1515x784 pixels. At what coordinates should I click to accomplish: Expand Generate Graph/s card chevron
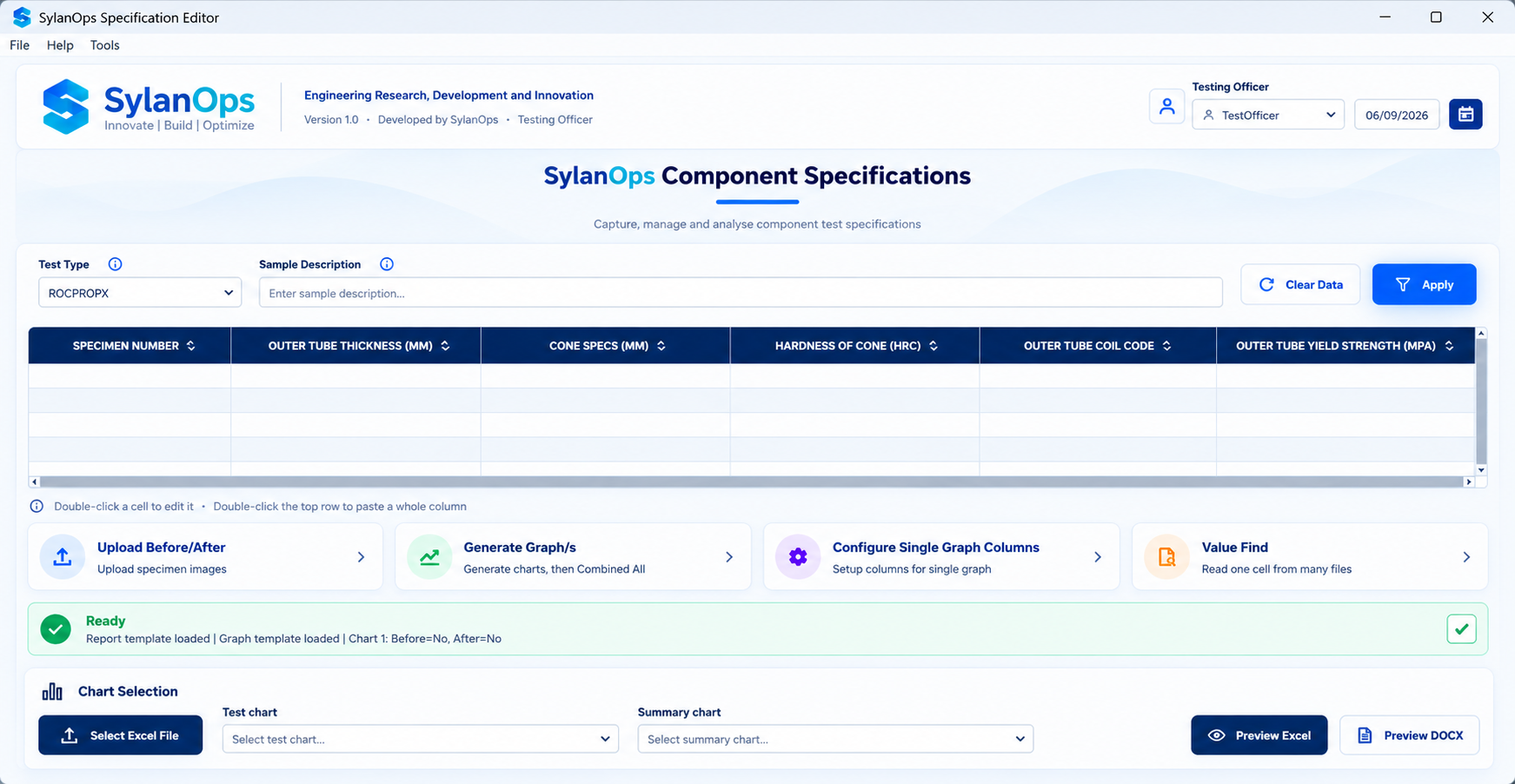tap(729, 557)
